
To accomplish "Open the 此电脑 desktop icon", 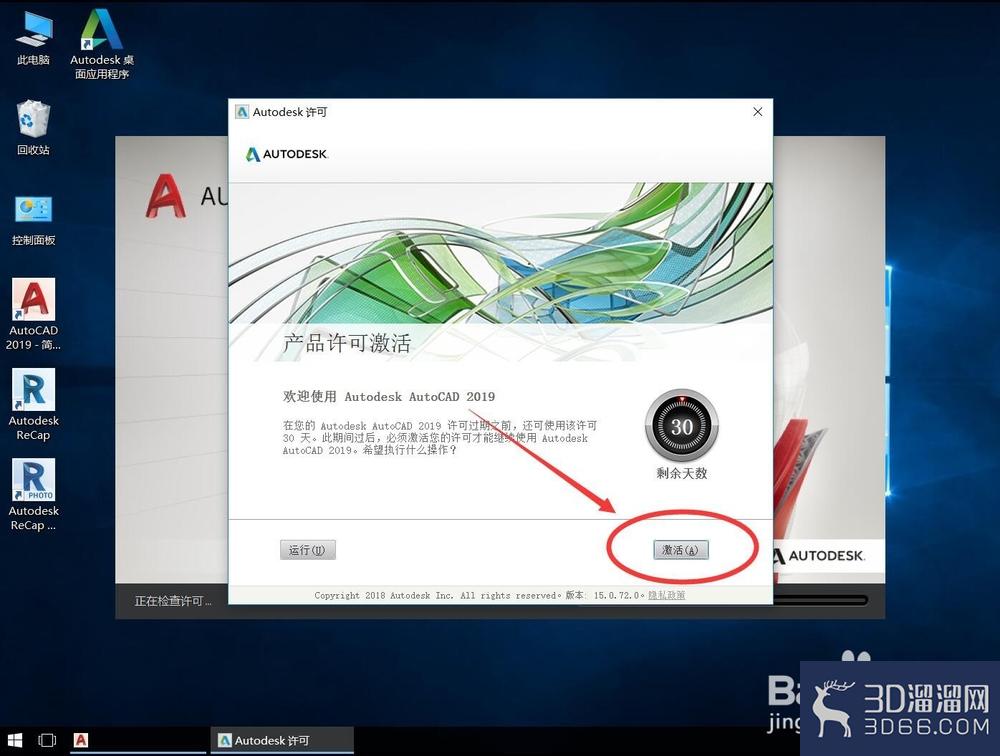I will point(33,38).
